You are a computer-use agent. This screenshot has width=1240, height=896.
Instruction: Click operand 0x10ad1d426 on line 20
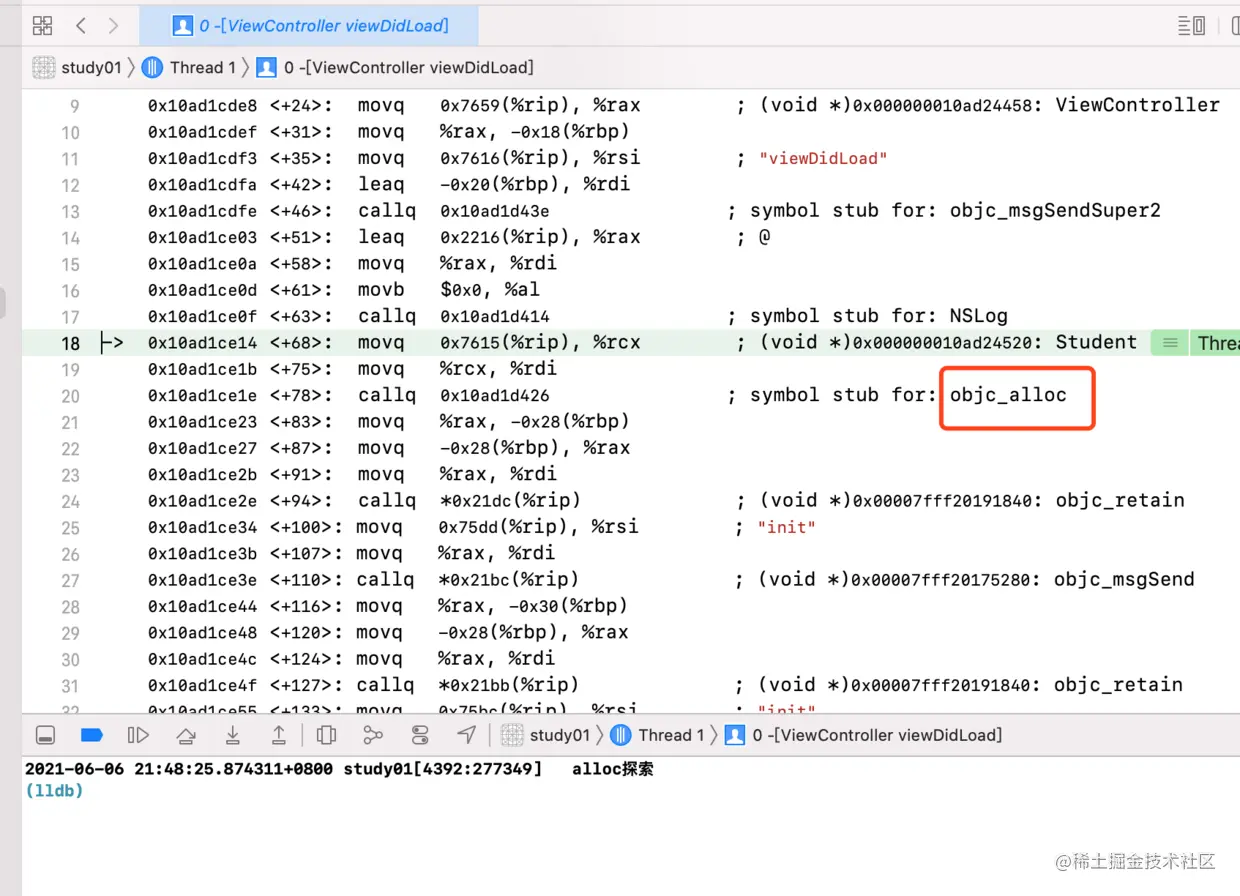(495, 396)
